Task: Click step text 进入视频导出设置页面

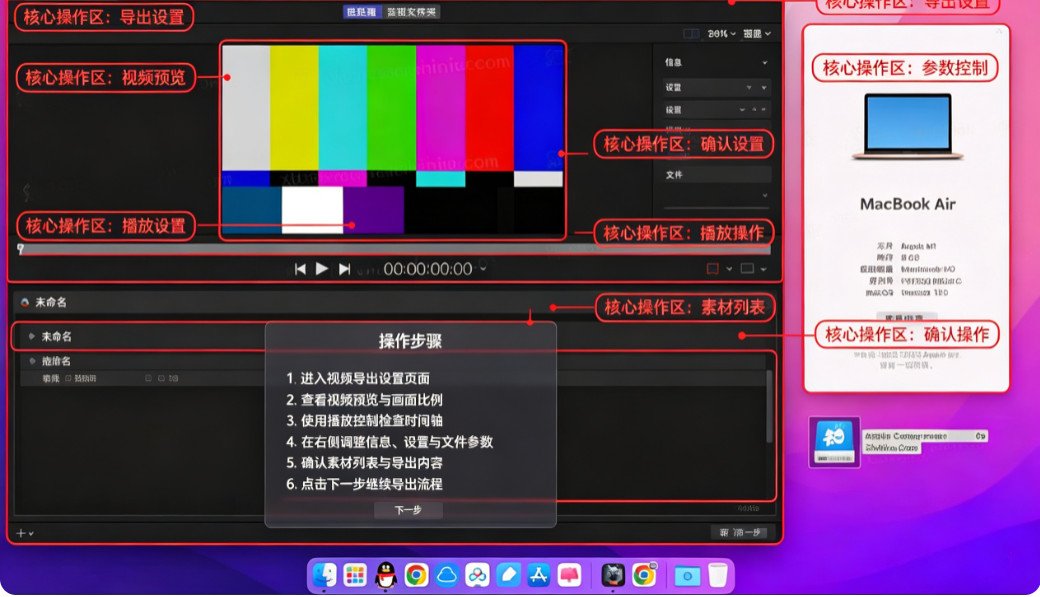Action: (365, 378)
